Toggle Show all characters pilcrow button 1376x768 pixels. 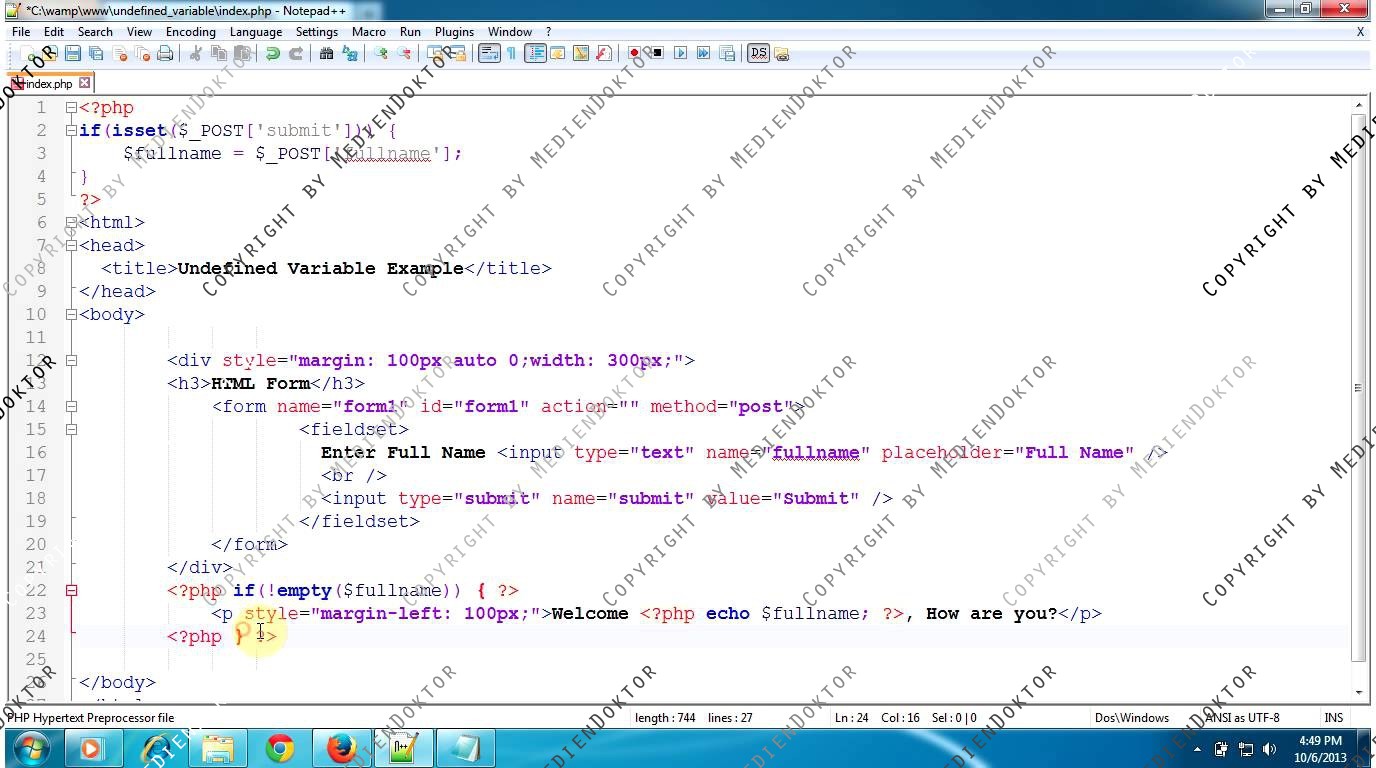click(x=511, y=54)
